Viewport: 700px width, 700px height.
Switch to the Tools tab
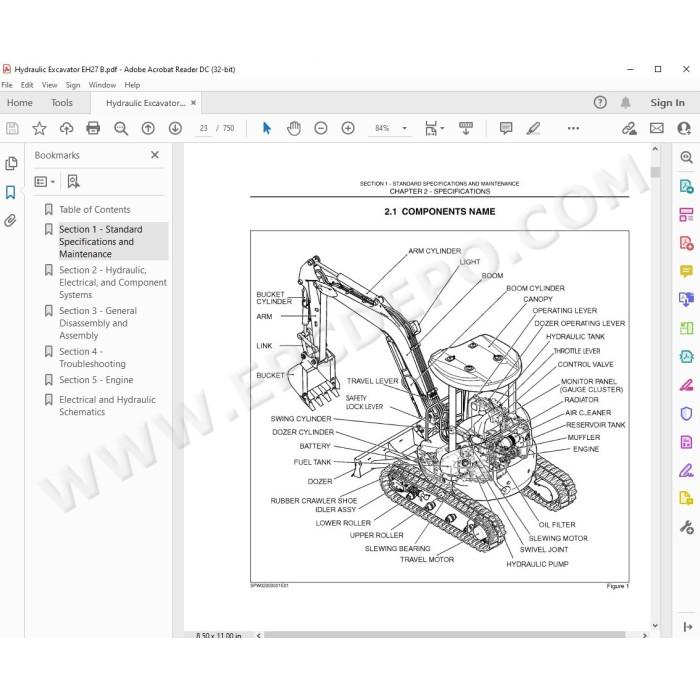coord(62,103)
